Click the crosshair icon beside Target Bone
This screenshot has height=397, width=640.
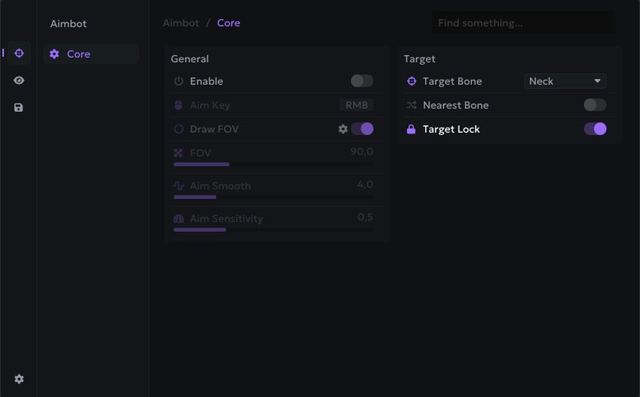[x=411, y=81]
